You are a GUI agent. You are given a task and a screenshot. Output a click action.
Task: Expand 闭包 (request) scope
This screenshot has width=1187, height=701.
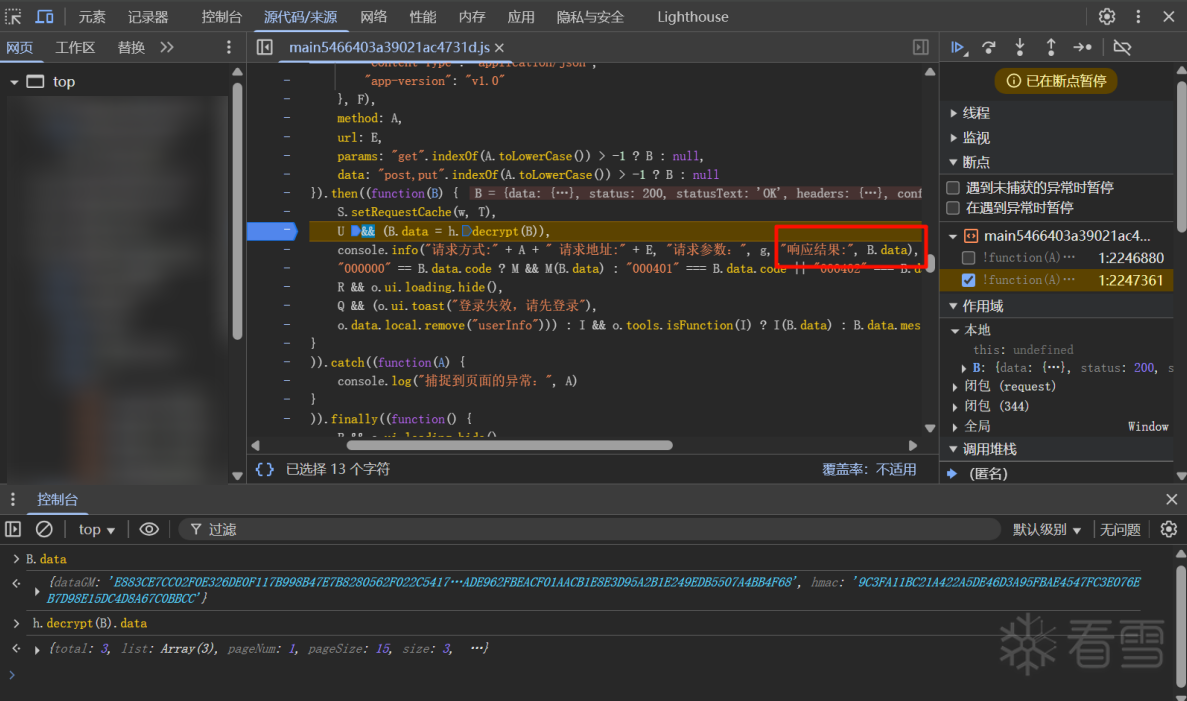[x=955, y=386]
